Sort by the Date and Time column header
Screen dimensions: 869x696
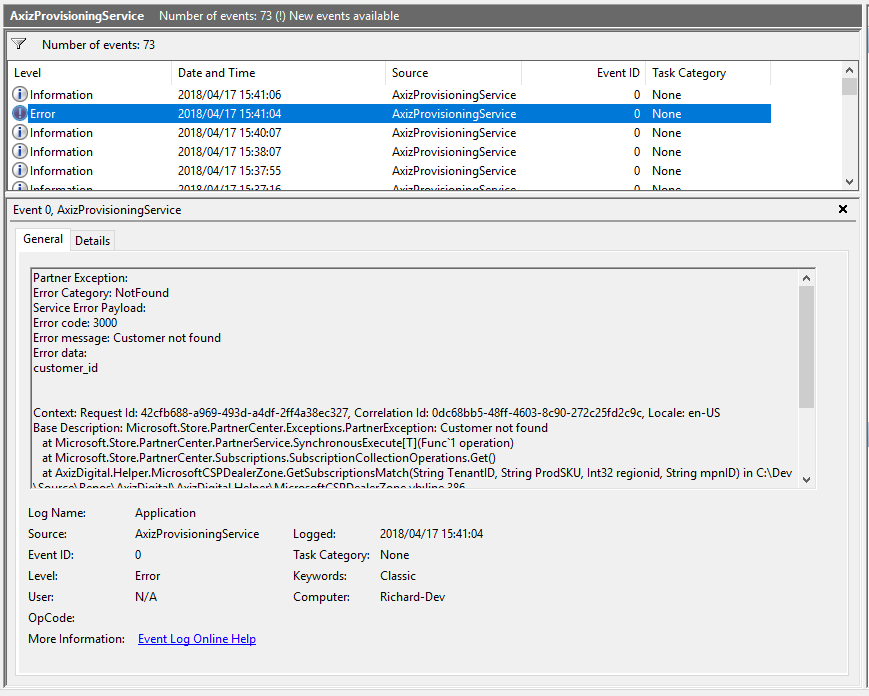[278, 73]
